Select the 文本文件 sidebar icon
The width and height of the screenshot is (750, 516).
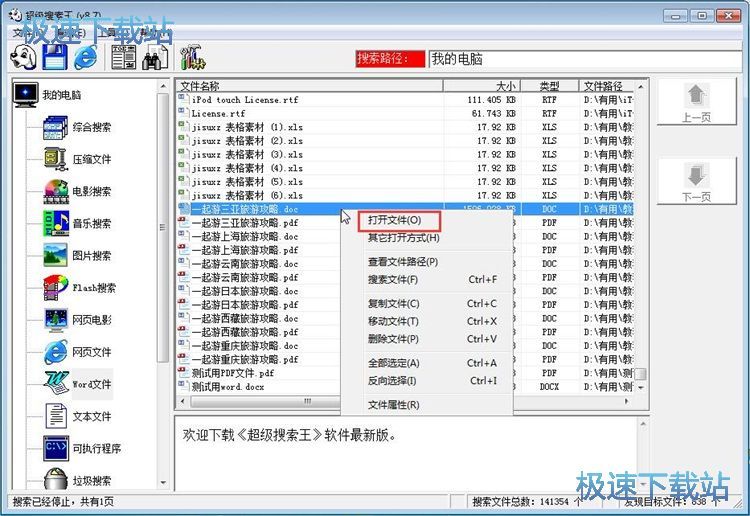pos(56,416)
